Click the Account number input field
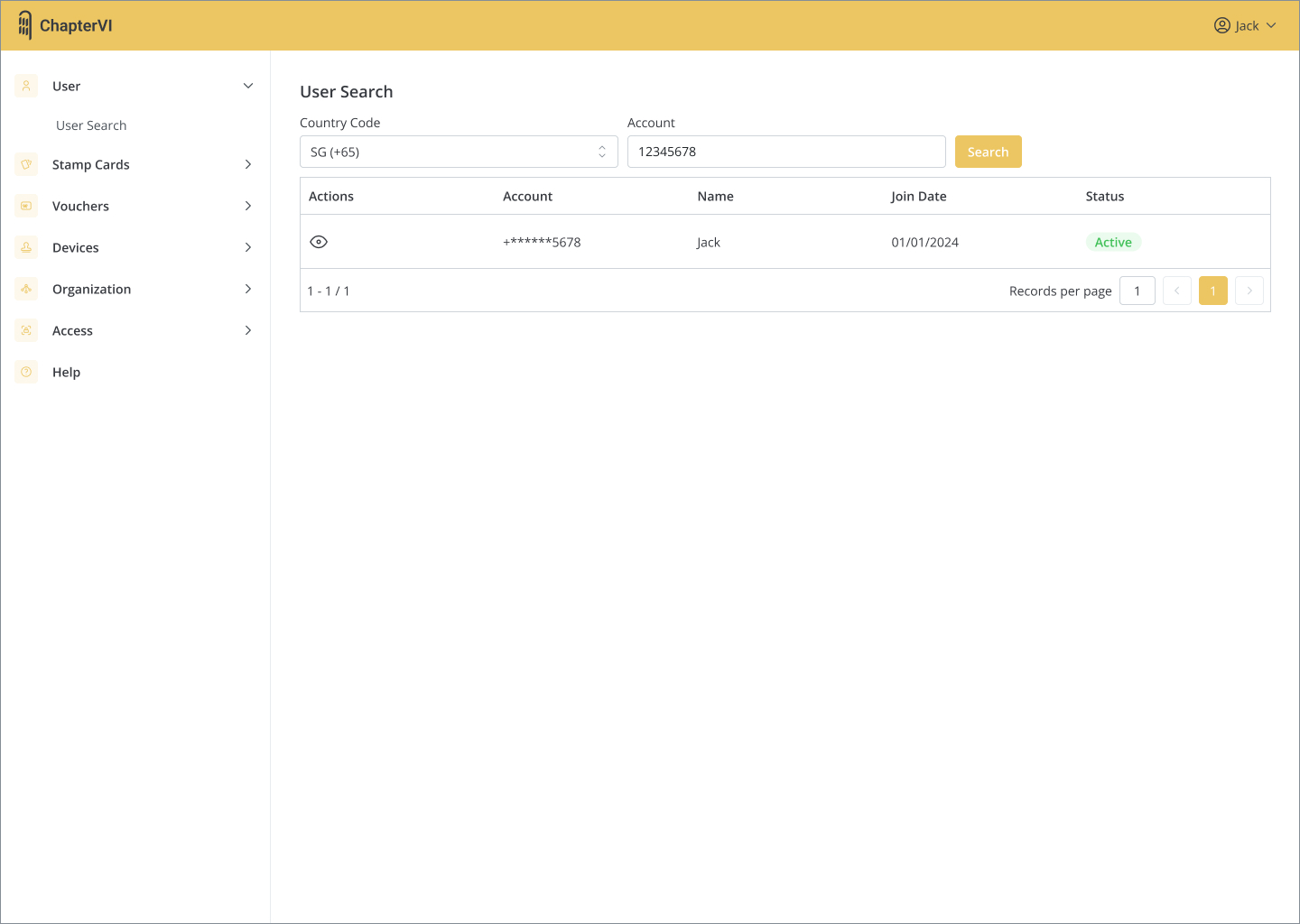Screen dimensions: 1300x924 785,152
